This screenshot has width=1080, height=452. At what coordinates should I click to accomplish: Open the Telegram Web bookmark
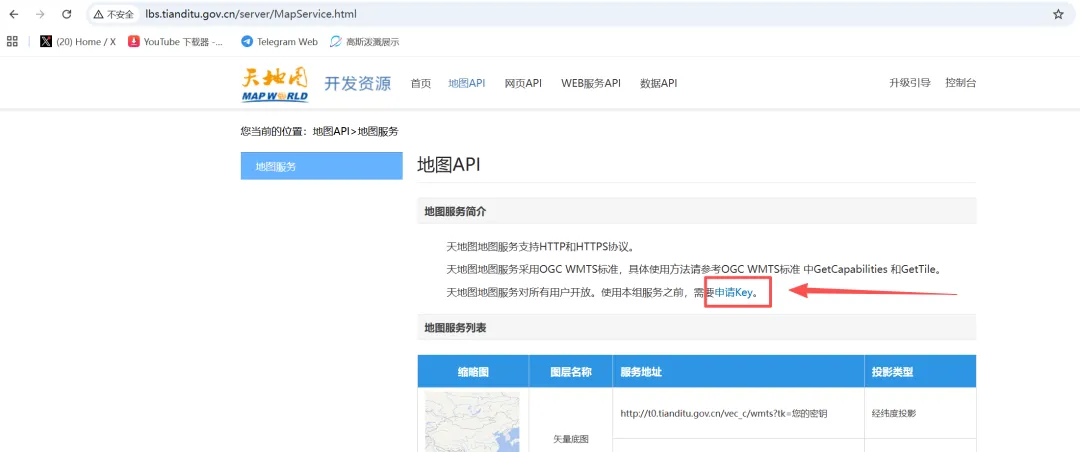(x=280, y=41)
